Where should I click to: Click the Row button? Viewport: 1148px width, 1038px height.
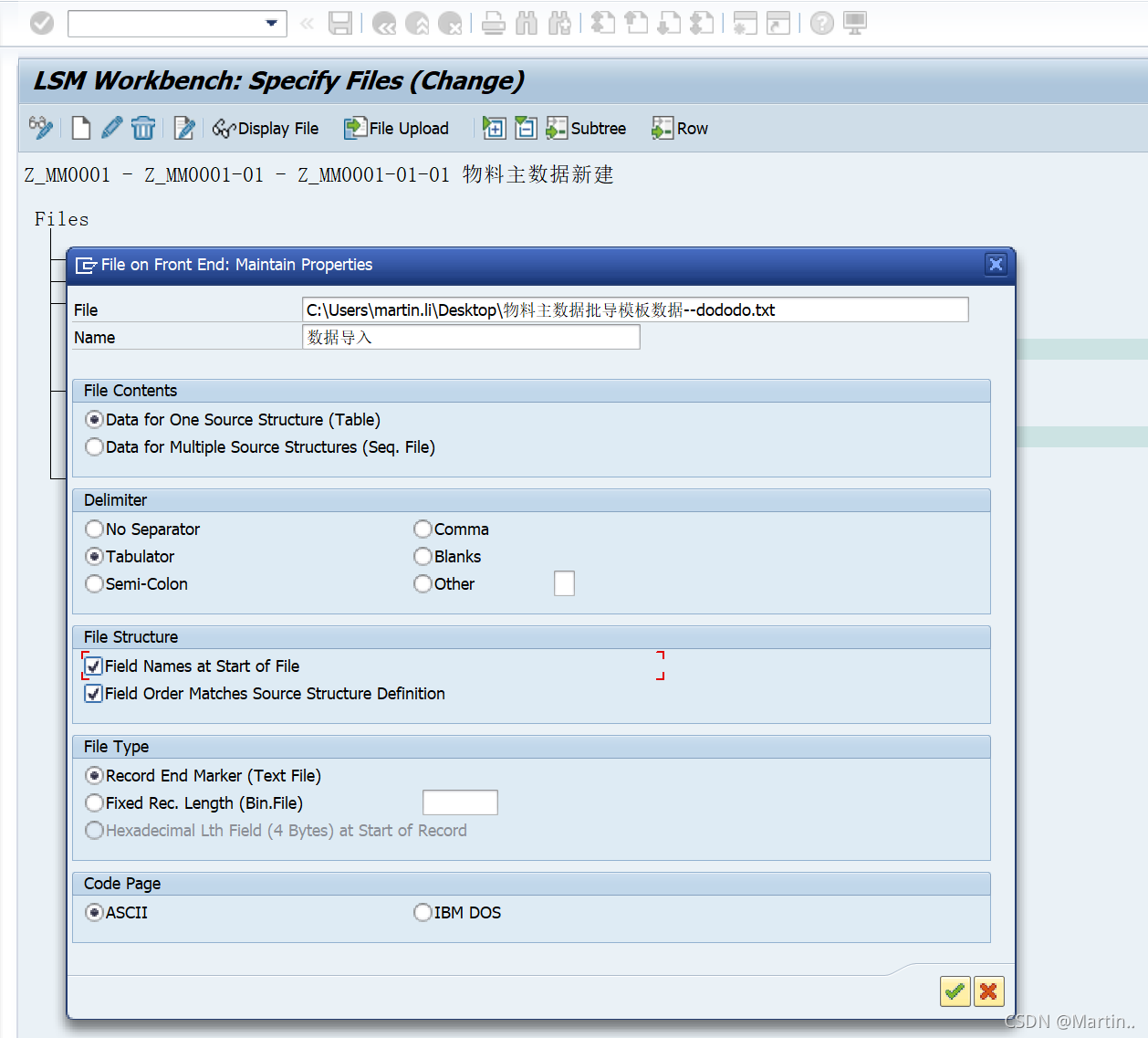(680, 129)
